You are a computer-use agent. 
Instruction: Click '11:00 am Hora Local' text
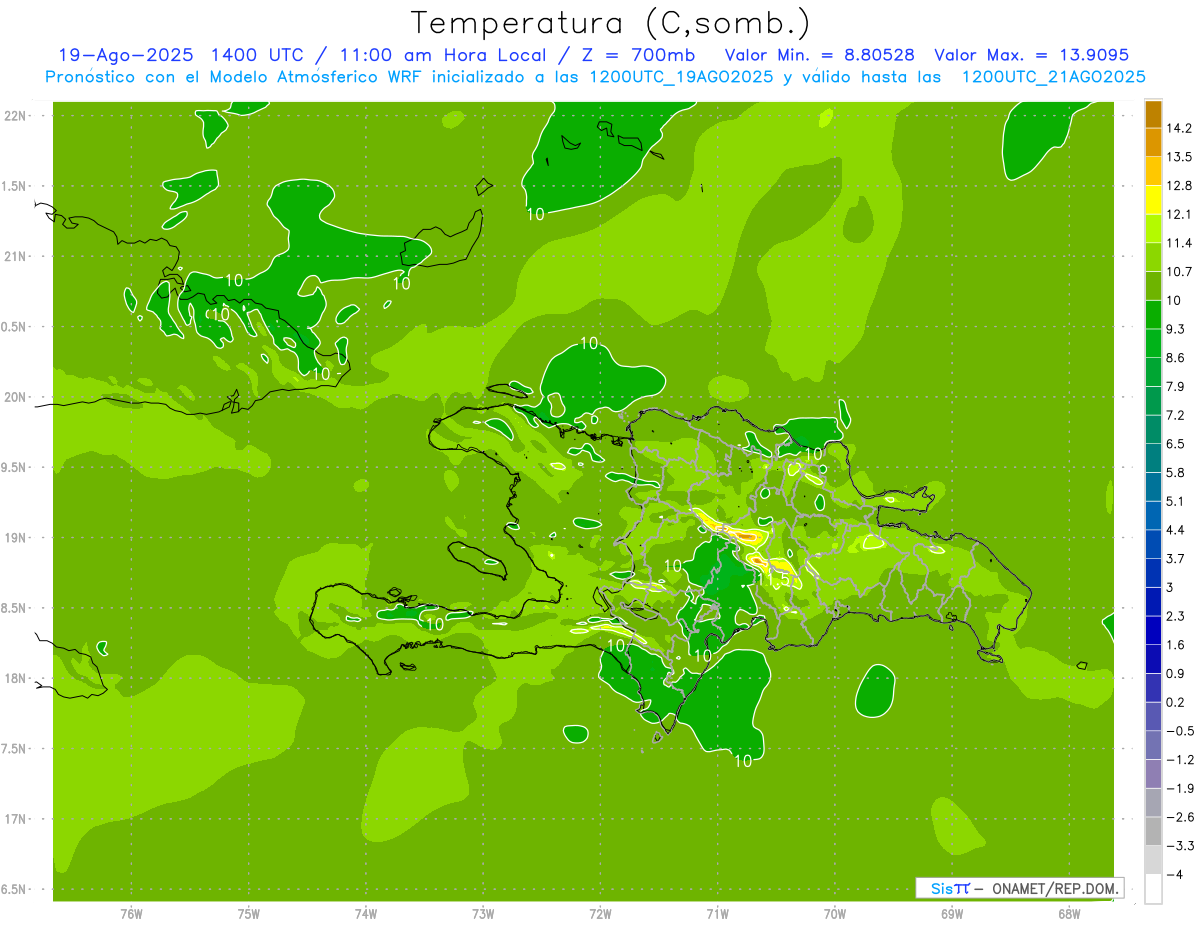(435, 55)
